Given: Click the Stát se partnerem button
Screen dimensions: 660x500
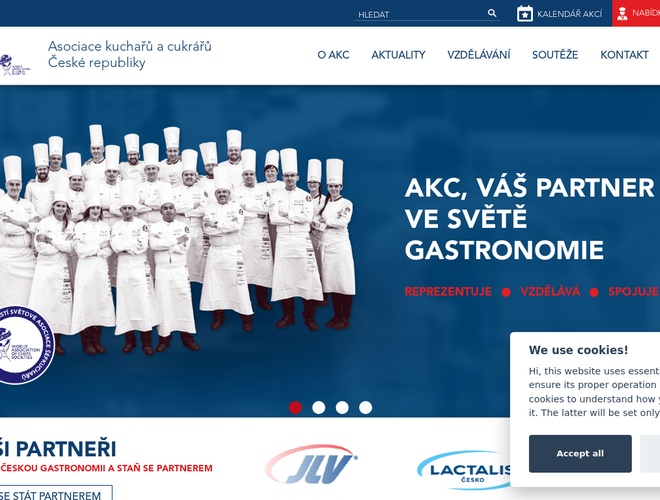Looking at the screenshot, I should [55, 493].
